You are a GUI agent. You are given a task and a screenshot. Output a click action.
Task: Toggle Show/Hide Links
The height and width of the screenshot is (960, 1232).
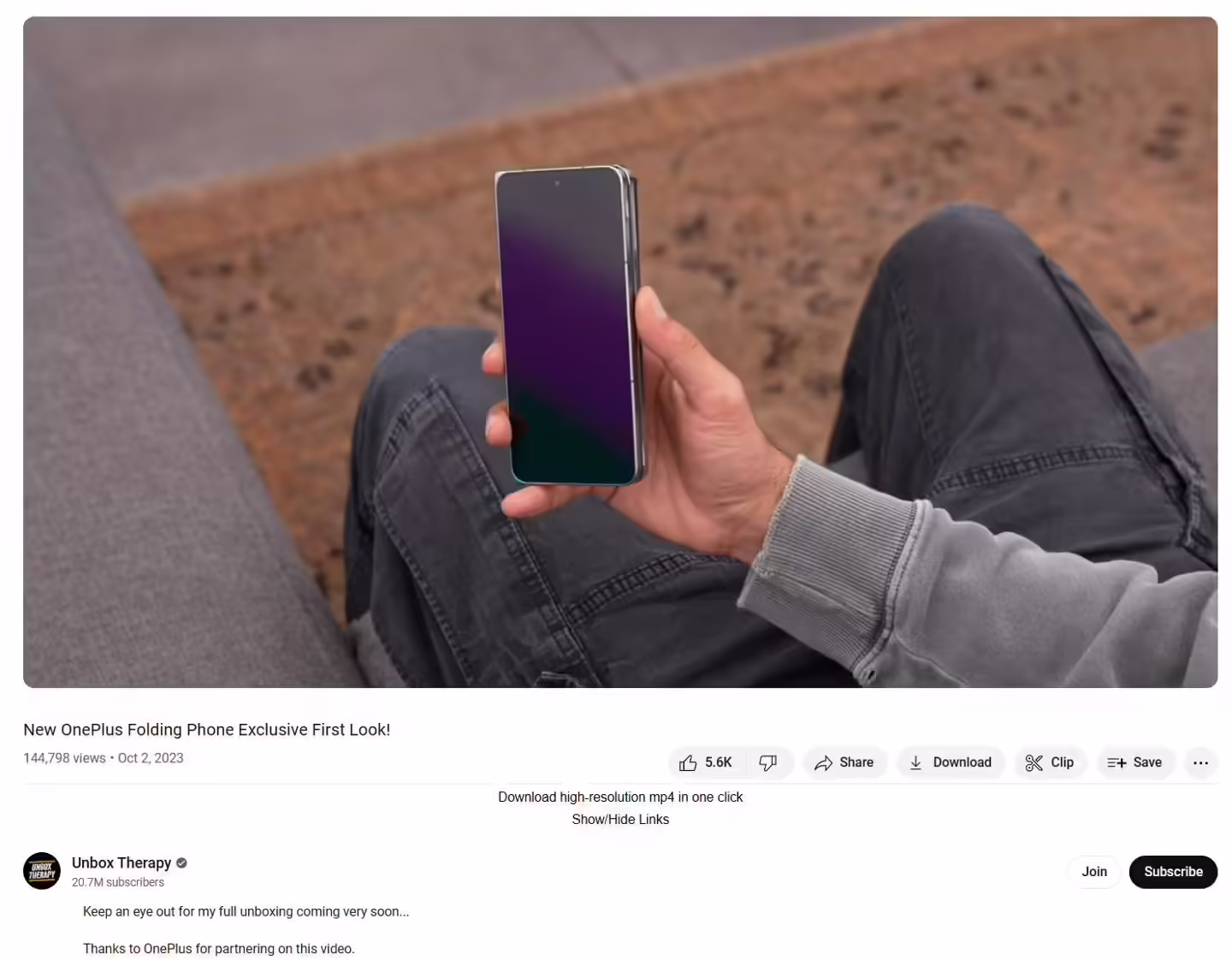[x=620, y=820]
